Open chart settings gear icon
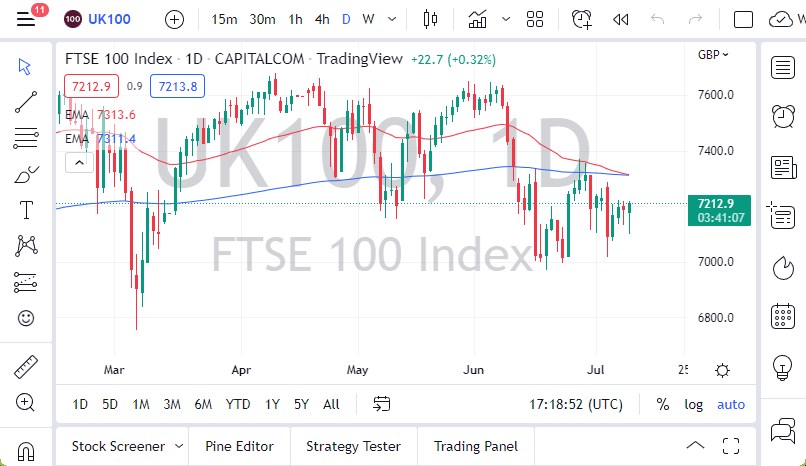Image resolution: width=806 pixels, height=466 pixels. point(722,370)
